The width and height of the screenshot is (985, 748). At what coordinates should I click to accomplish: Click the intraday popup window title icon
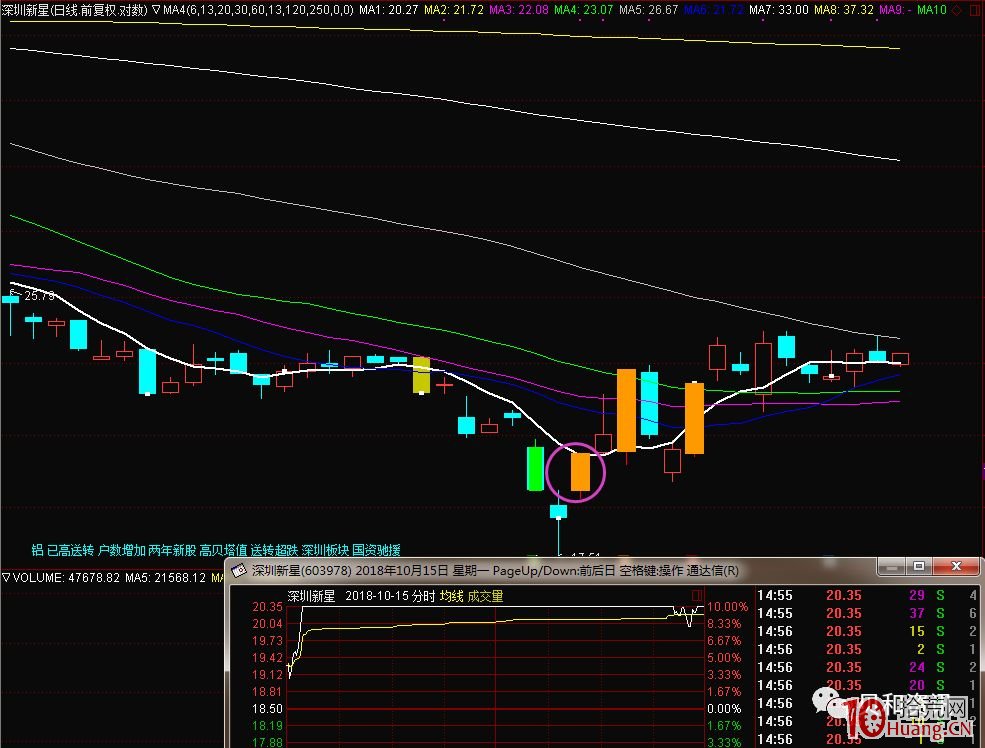239,570
